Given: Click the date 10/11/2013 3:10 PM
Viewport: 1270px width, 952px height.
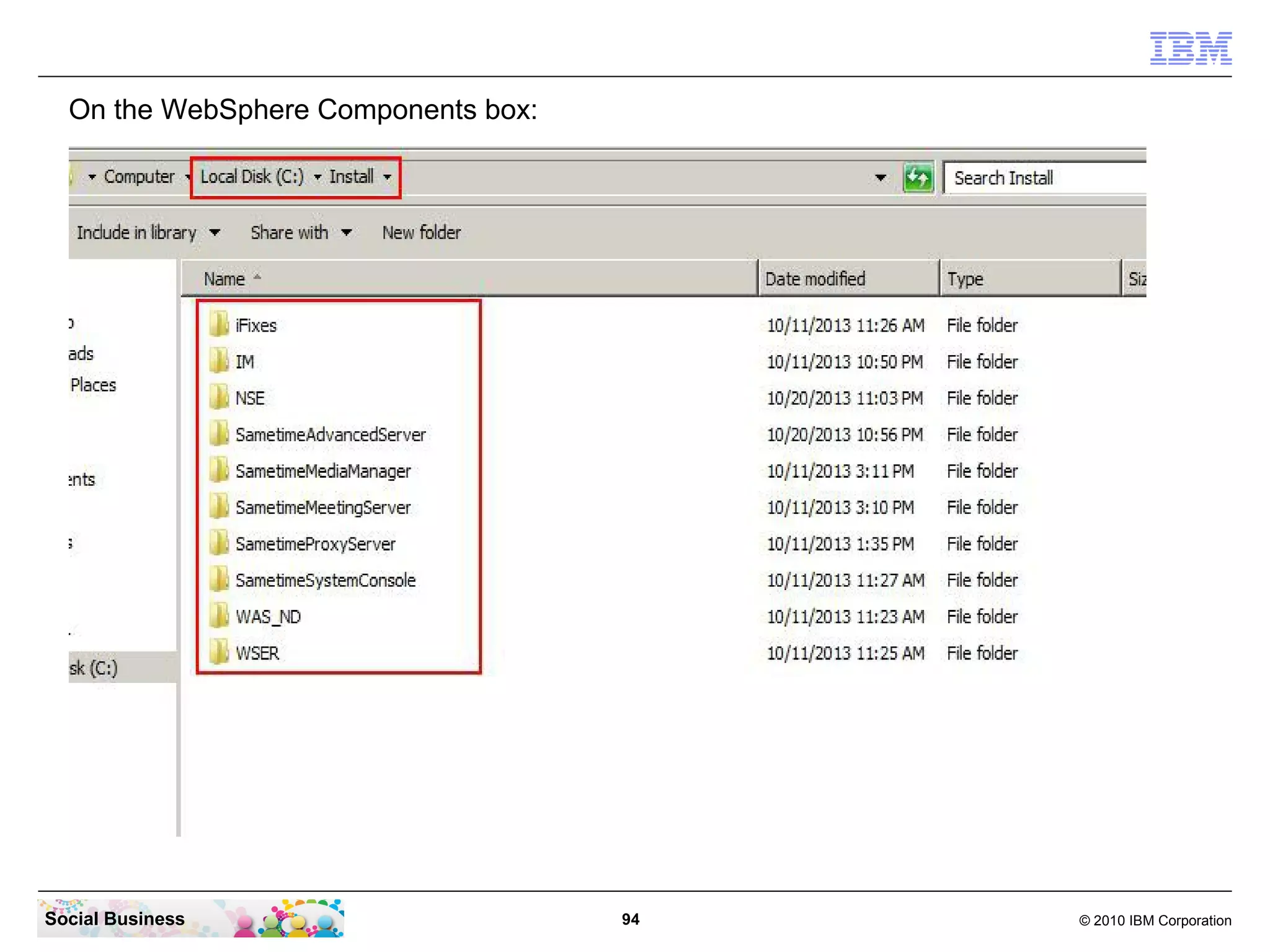Looking at the screenshot, I should 840,508.
